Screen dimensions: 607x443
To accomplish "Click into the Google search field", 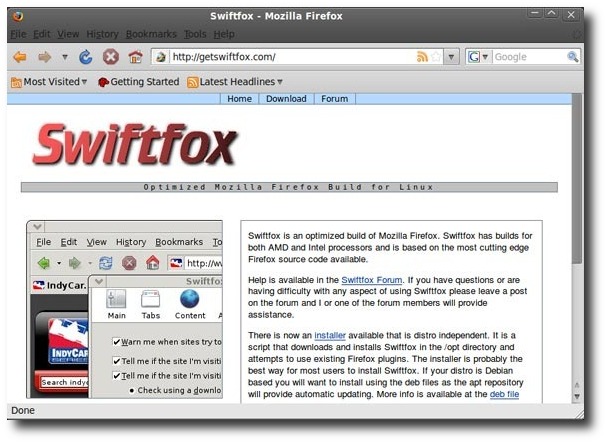I will click(530, 57).
